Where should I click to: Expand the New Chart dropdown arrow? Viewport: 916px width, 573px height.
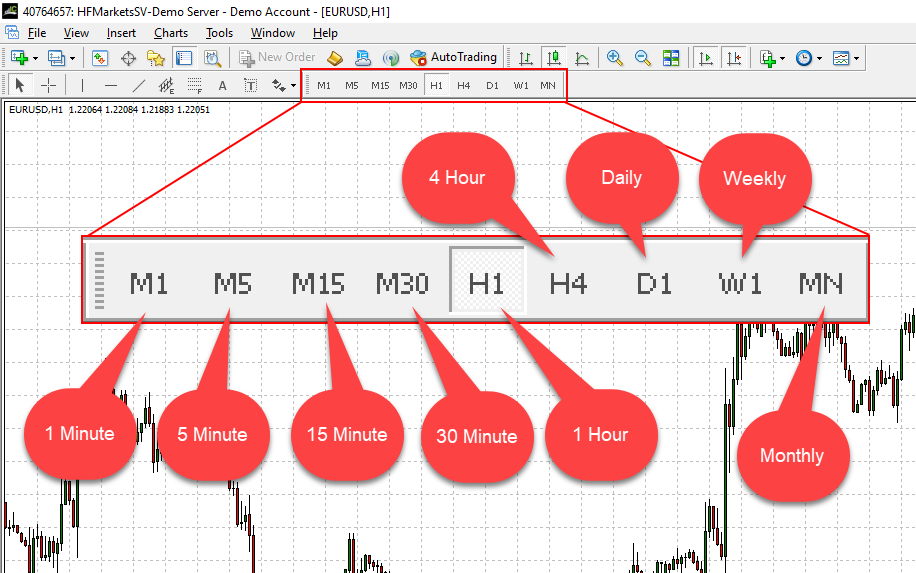(x=36, y=58)
